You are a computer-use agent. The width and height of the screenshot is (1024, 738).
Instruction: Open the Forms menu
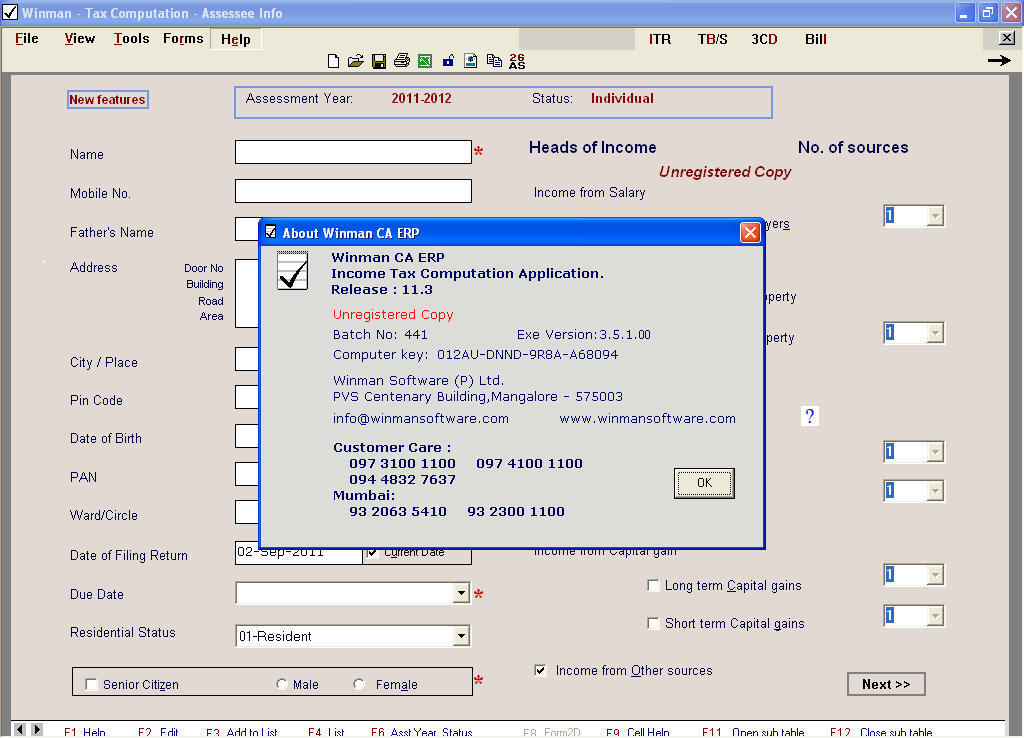[183, 39]
